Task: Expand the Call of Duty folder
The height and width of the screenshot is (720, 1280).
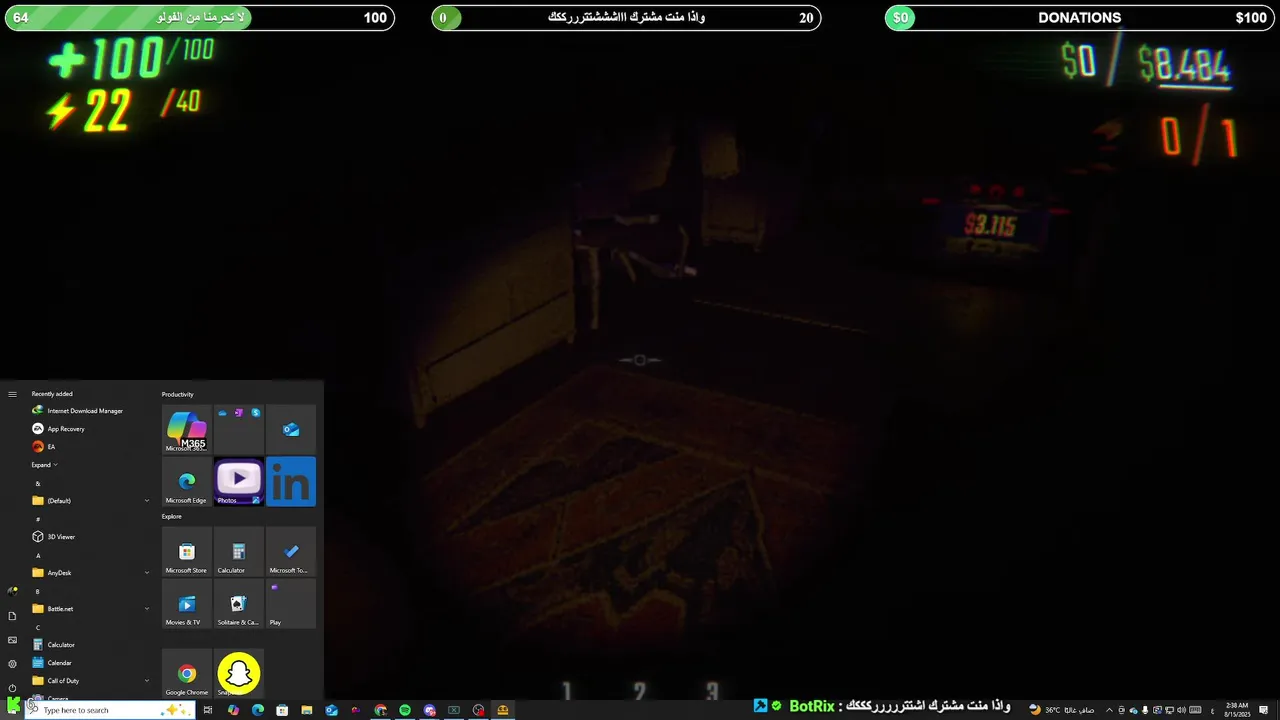Action: (90, 681)
